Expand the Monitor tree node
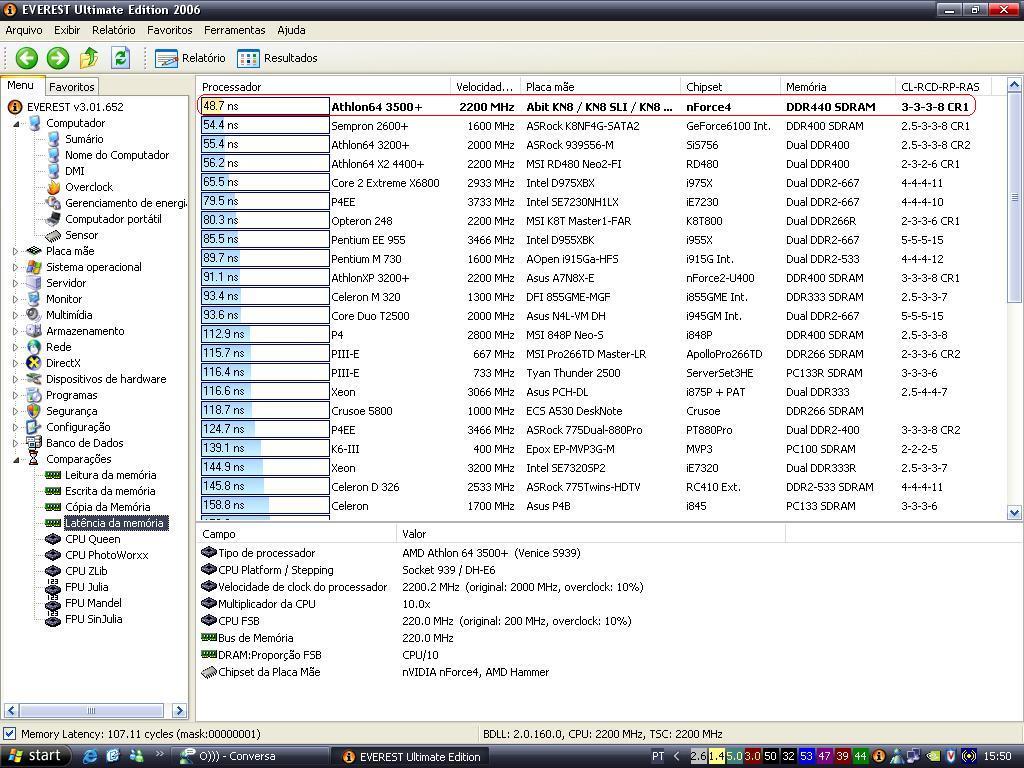Screen dimensions: 1024x768 click(x=16, y=299)
